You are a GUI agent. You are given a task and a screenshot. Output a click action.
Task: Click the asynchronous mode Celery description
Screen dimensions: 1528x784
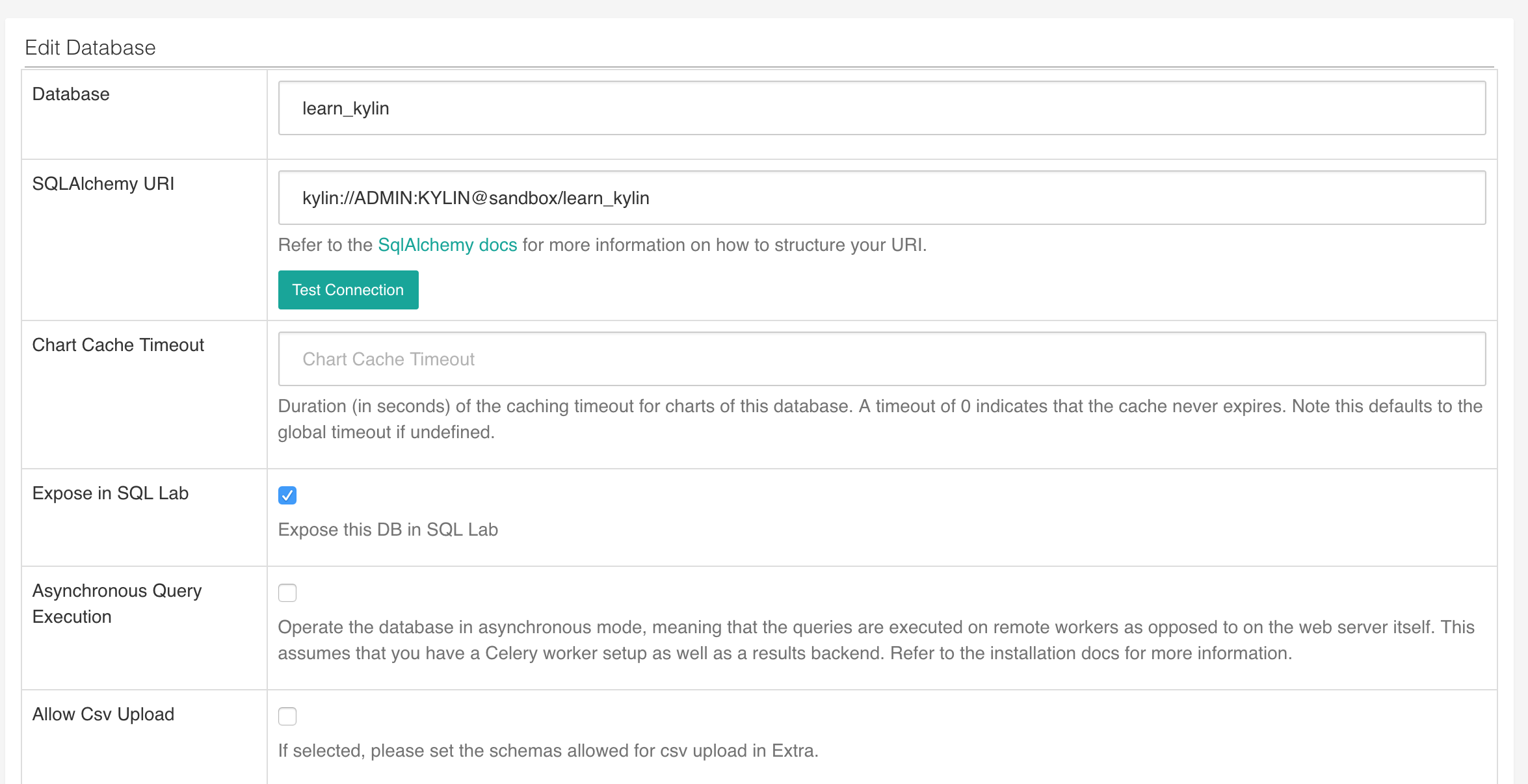coord(875,640)
